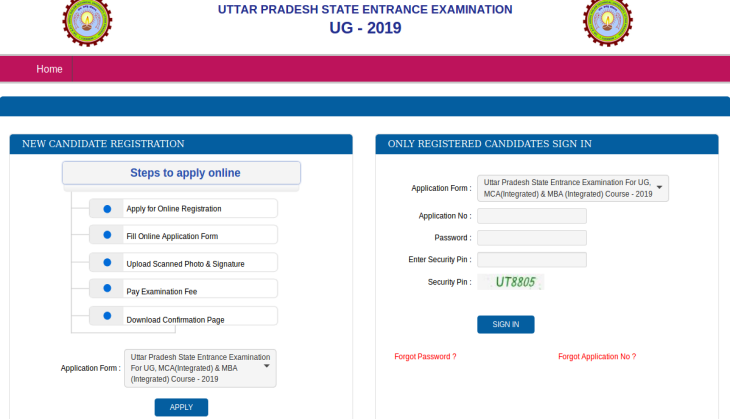This screenshot has height=419, width=730.
Task: Open the Home menu item
Action: click(x=49, y=69)
